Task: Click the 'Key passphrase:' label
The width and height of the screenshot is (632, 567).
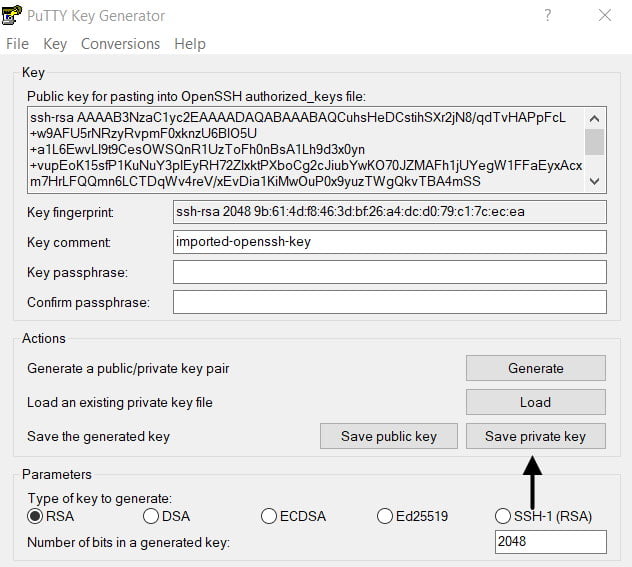Action: [77, 272]
